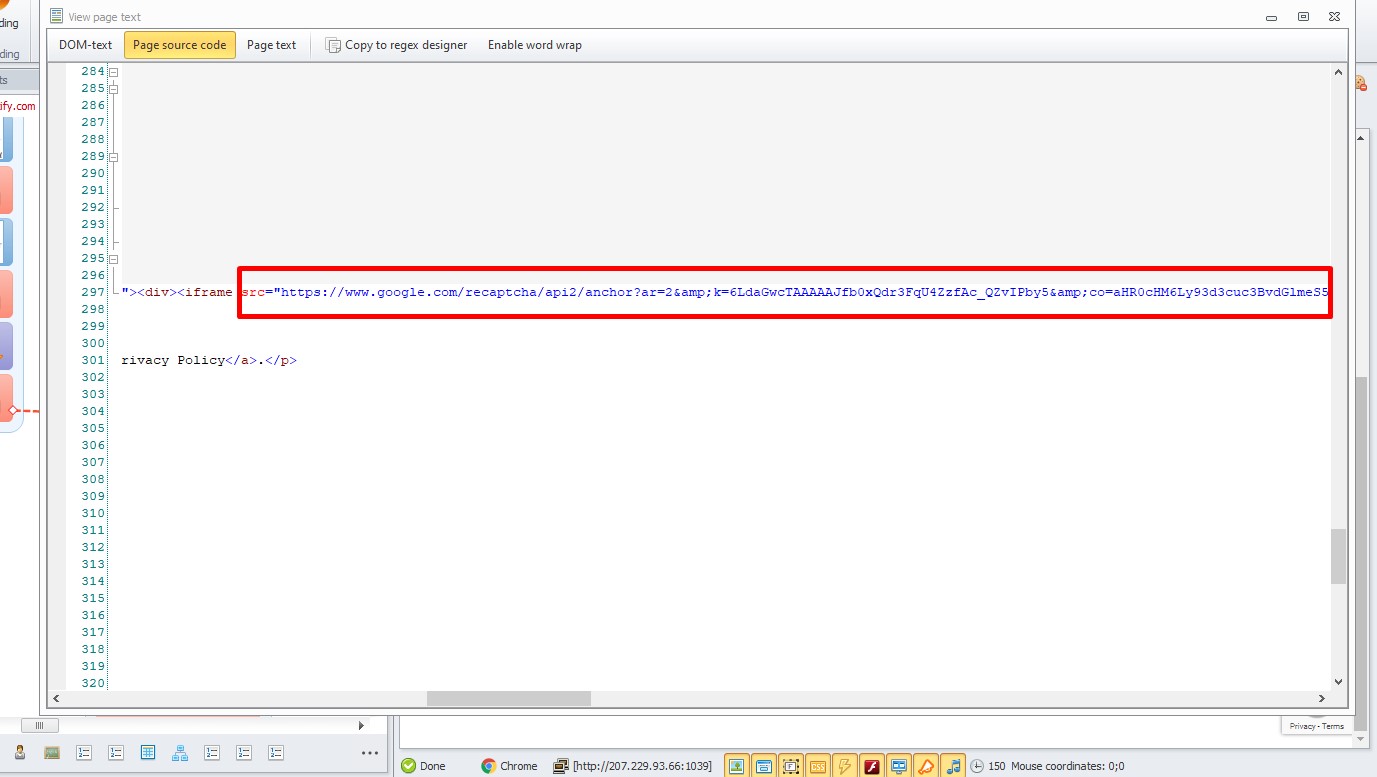Click the table grid icon in bottom panel

[148, 752]
